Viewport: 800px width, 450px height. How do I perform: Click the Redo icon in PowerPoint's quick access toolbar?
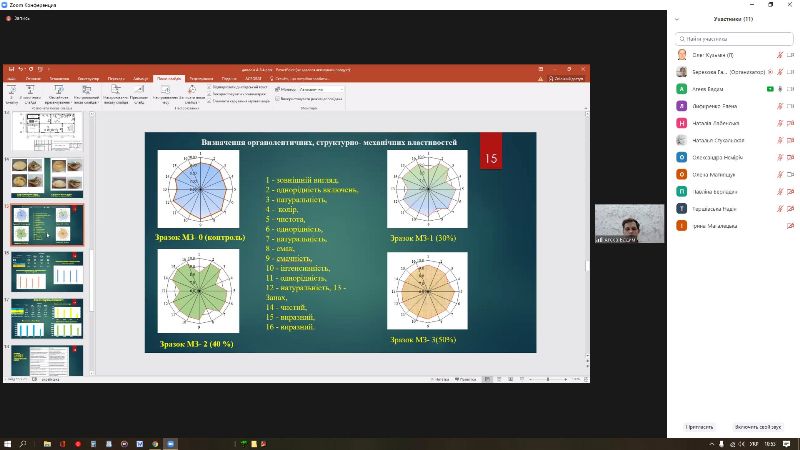(x=31, y=69)
